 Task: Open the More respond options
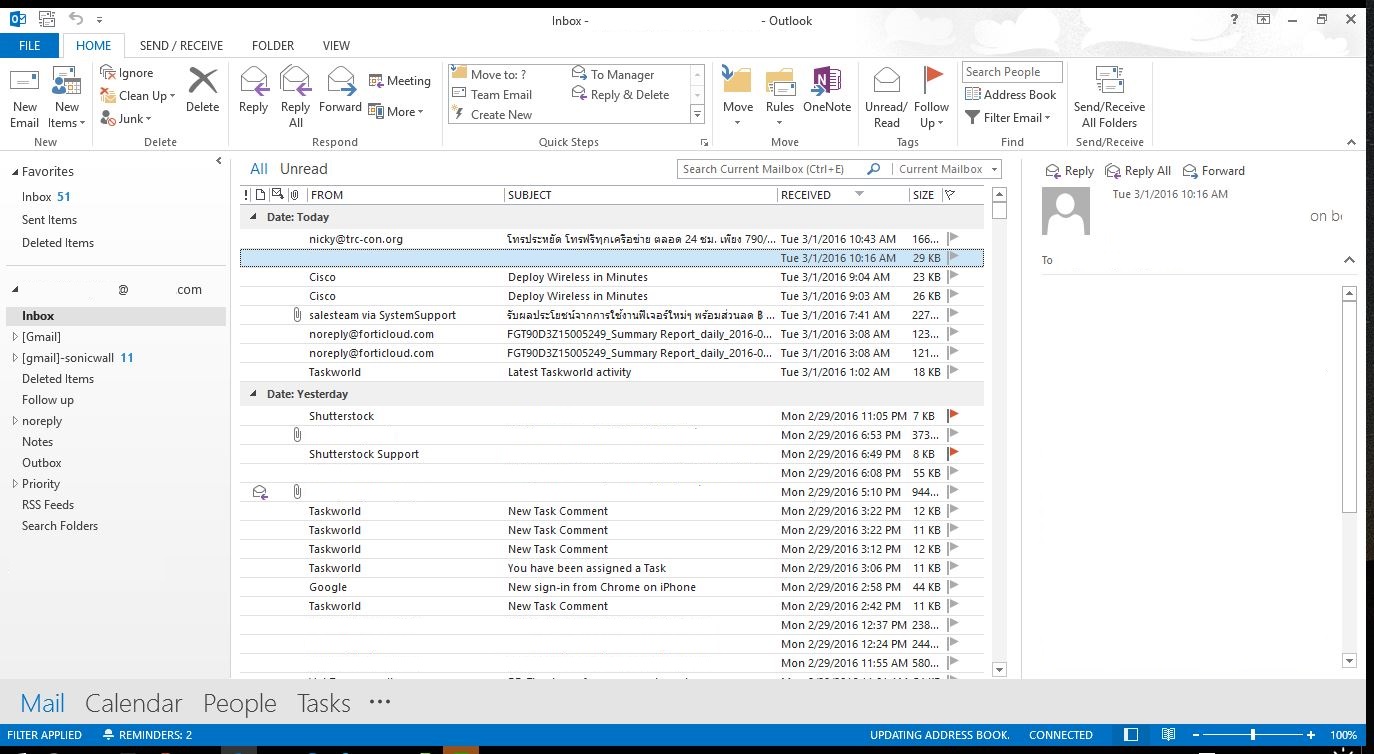[x=396, y=112]
